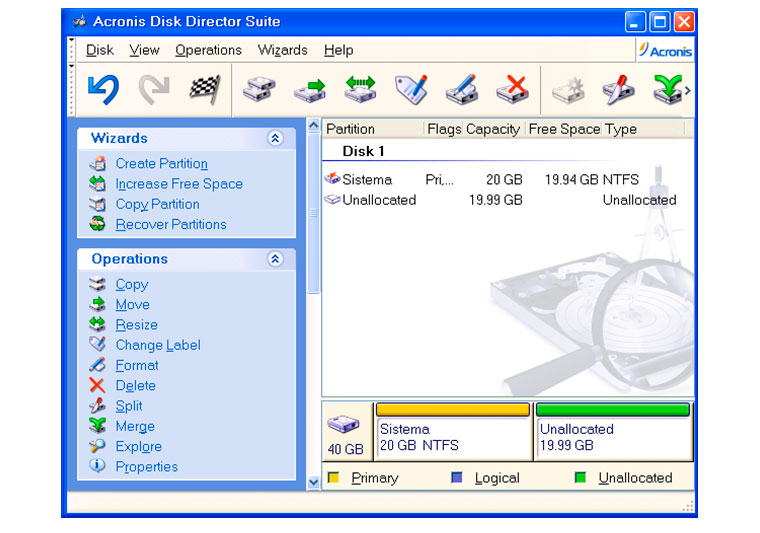The image size is (760, 533).
Task: Click the red X Delete icon in sidebar
Action: (x=97, y=385)
